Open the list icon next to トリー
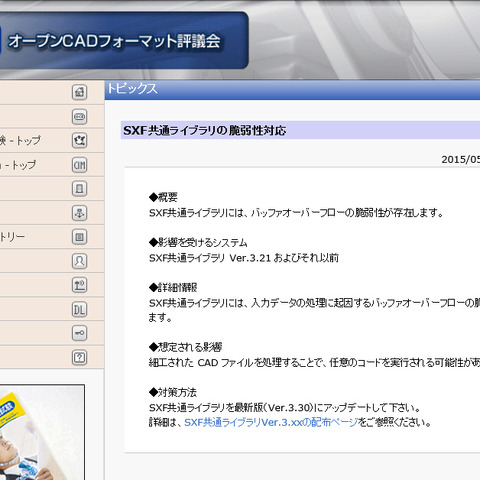This screenshot has height=480, width=480. click(79, 237)
